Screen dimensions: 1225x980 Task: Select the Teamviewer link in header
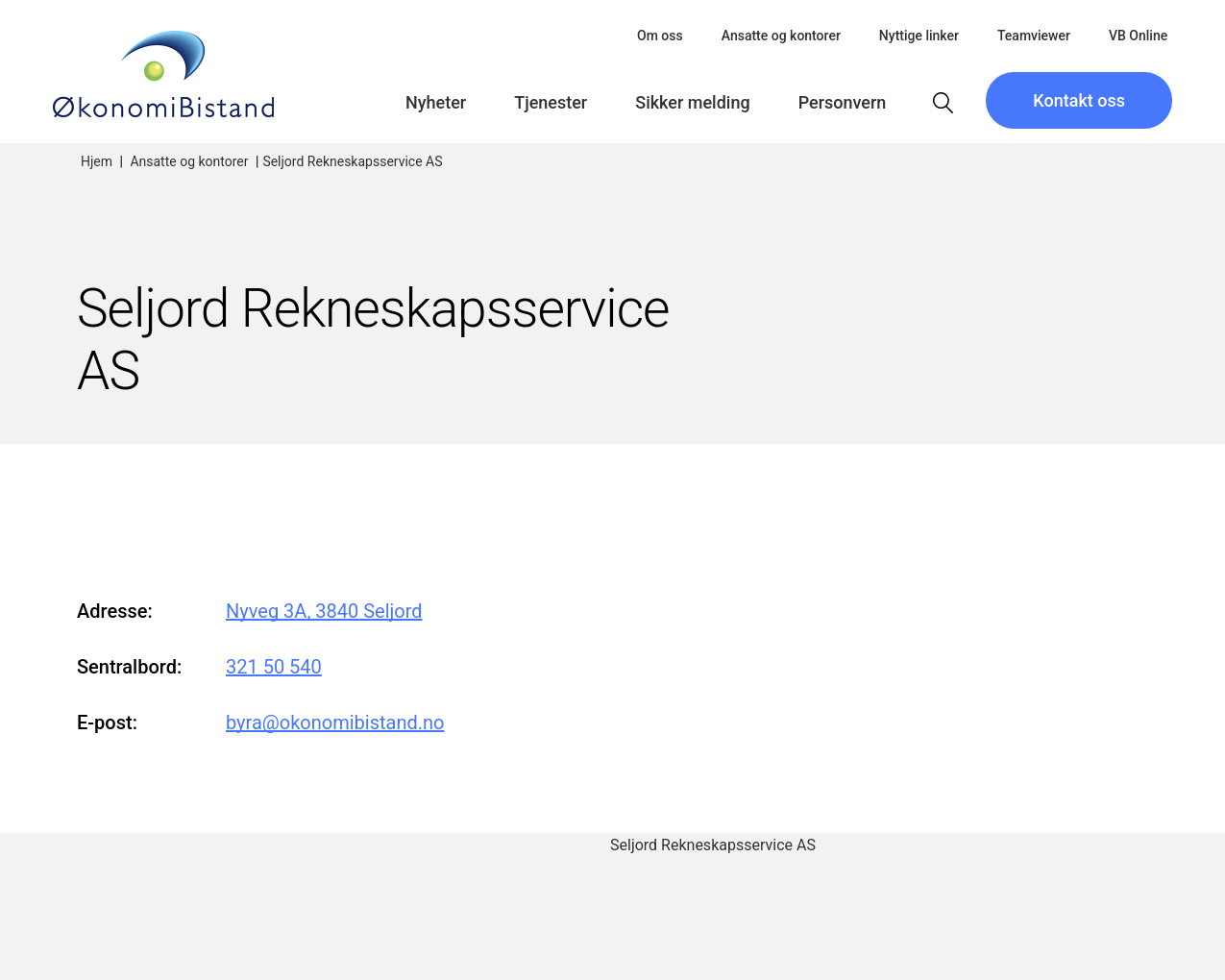[x=1033, y=36]
